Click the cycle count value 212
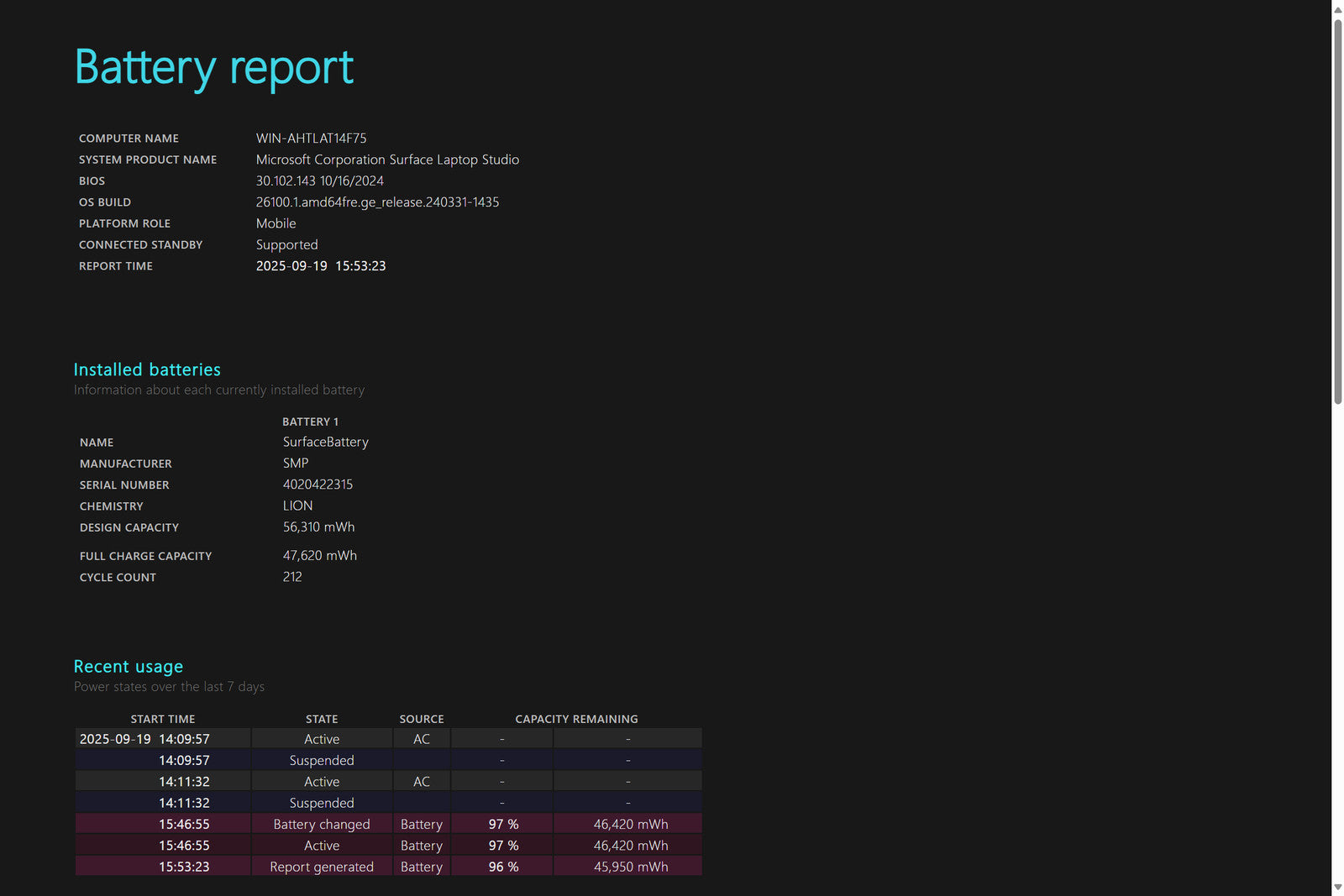The width and height of the screenshot is (1344, 896). 292,577
